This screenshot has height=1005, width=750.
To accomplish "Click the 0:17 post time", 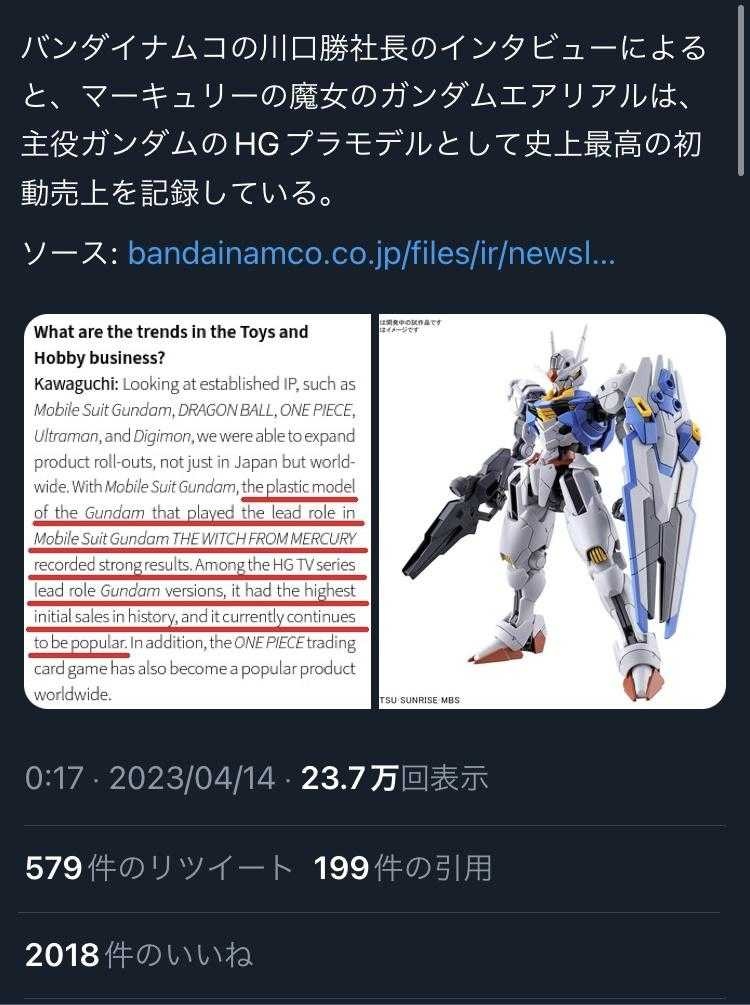I will (x=54, y=778).
